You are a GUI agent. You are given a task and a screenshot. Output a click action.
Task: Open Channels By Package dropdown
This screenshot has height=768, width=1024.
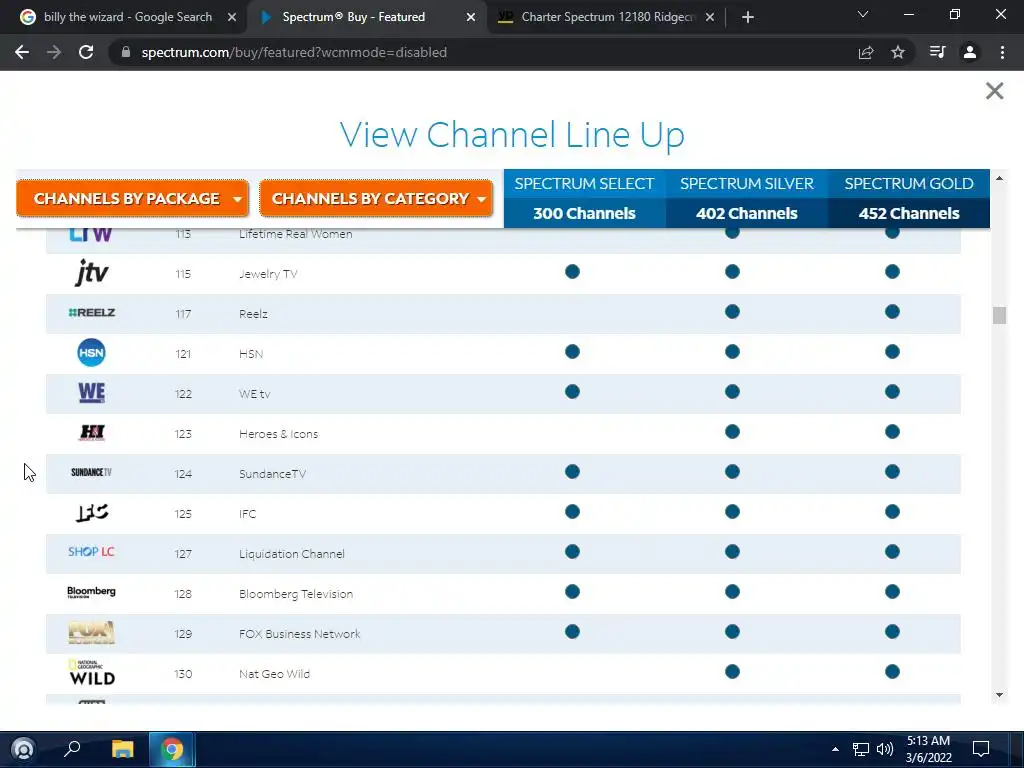133,199
